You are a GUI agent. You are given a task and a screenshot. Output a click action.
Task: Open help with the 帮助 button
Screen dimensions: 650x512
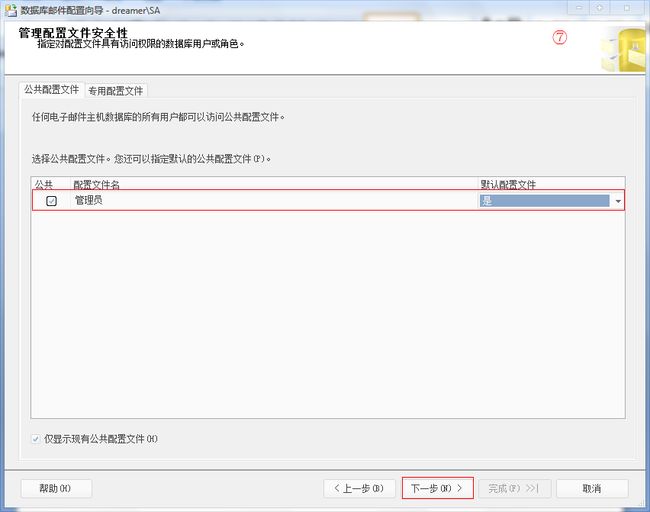tap(56, 488)
